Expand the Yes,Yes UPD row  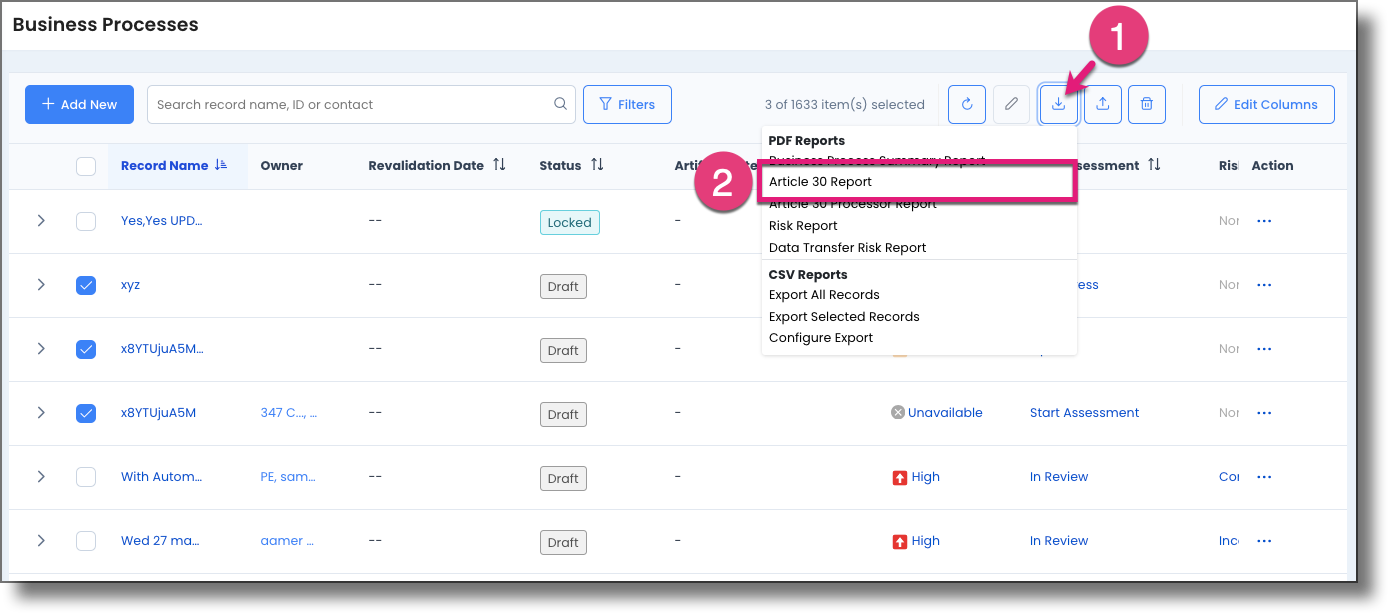(41, 221)
